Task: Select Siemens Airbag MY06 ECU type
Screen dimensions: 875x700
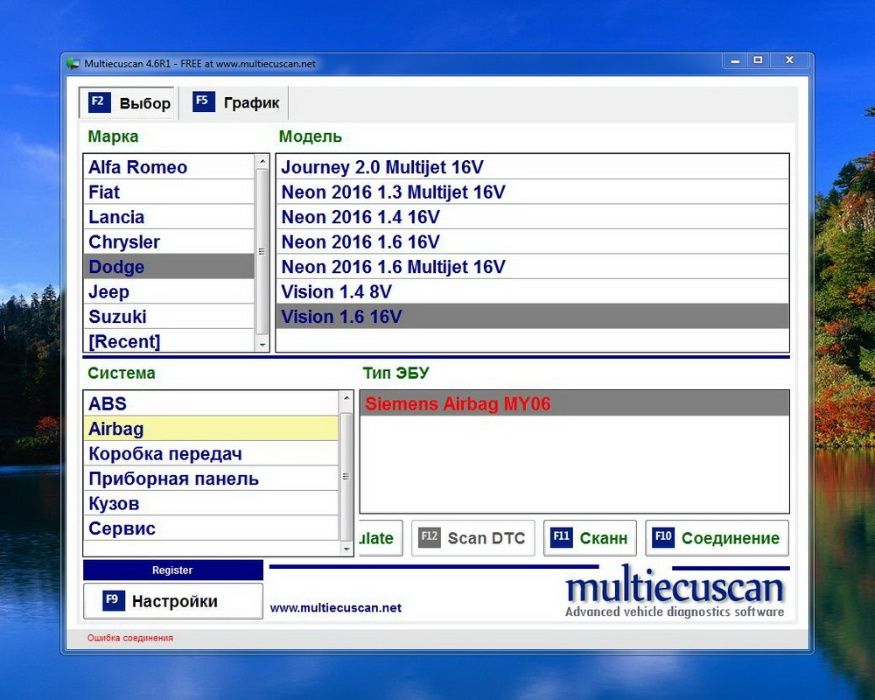Action: coord(575,404)
